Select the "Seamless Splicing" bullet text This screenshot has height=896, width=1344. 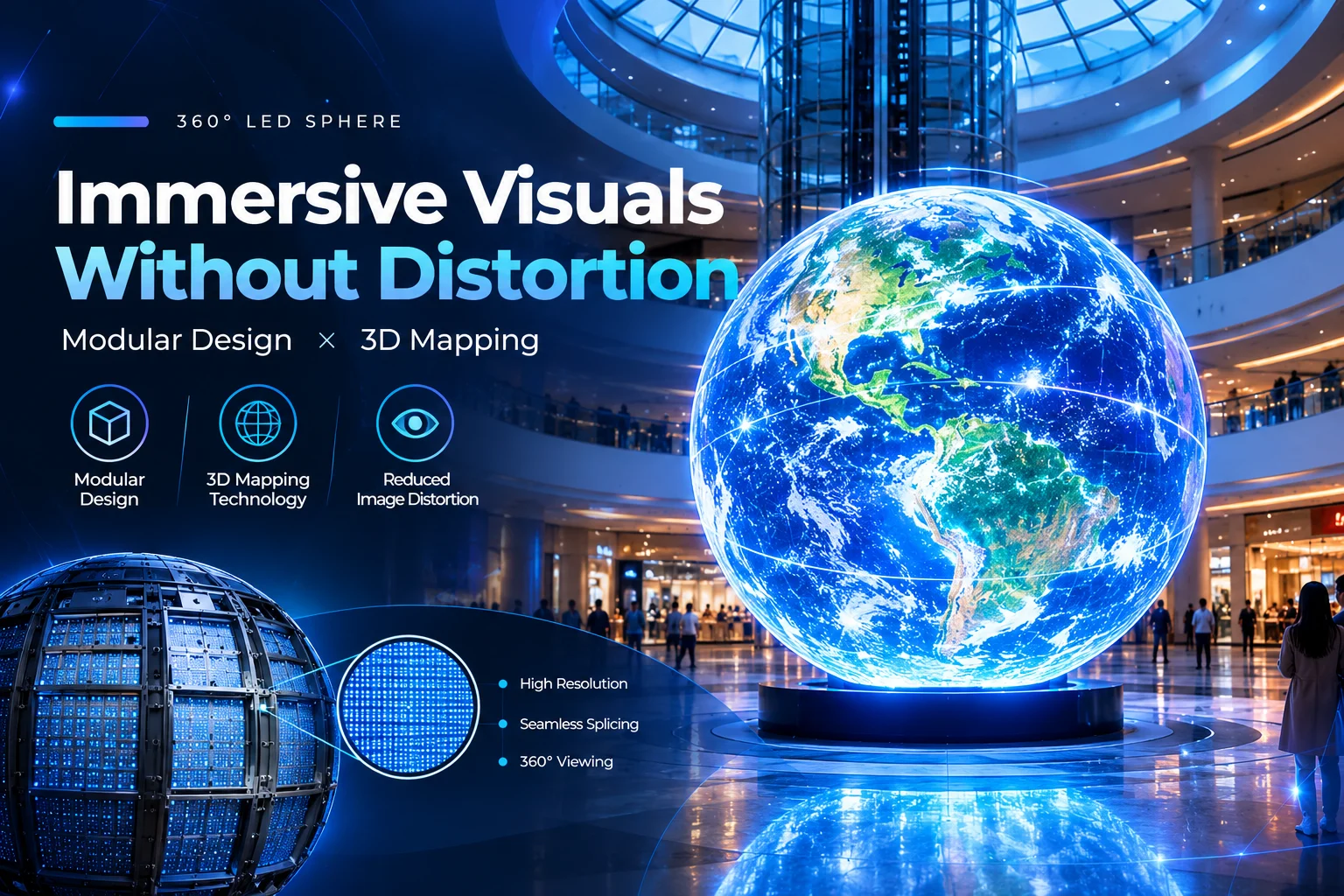click(x=579, y=724)
